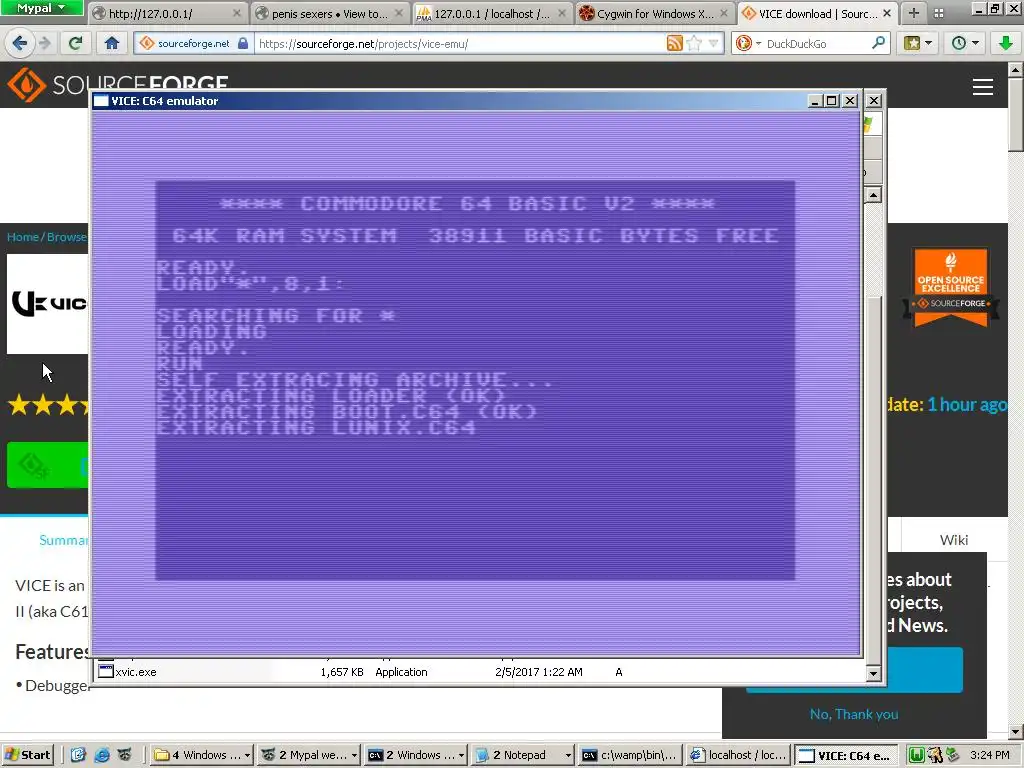Image resolution: width=1024 pixels, height=768 pixels.
Task: Switch to the http://127.0.0.1/ tab
Action: (x=165, y=13)
